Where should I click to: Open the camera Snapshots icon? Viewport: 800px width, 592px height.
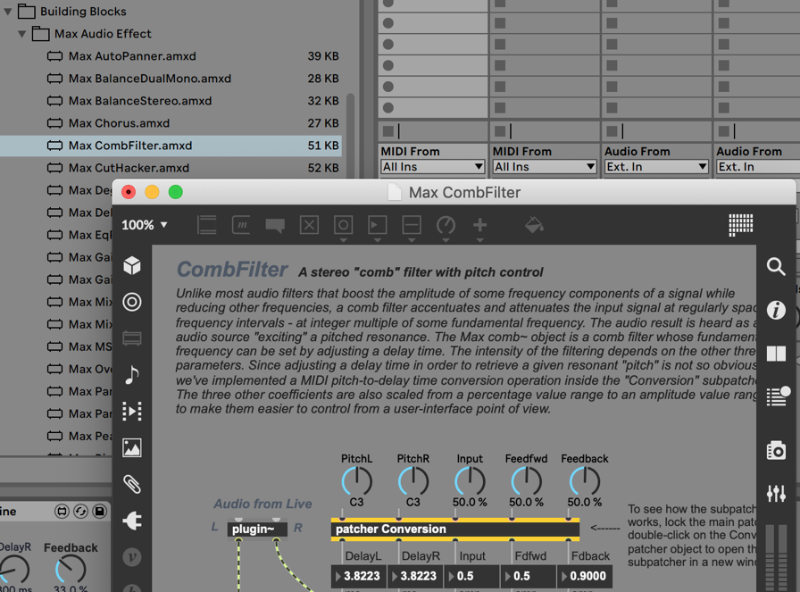point(776,451)
